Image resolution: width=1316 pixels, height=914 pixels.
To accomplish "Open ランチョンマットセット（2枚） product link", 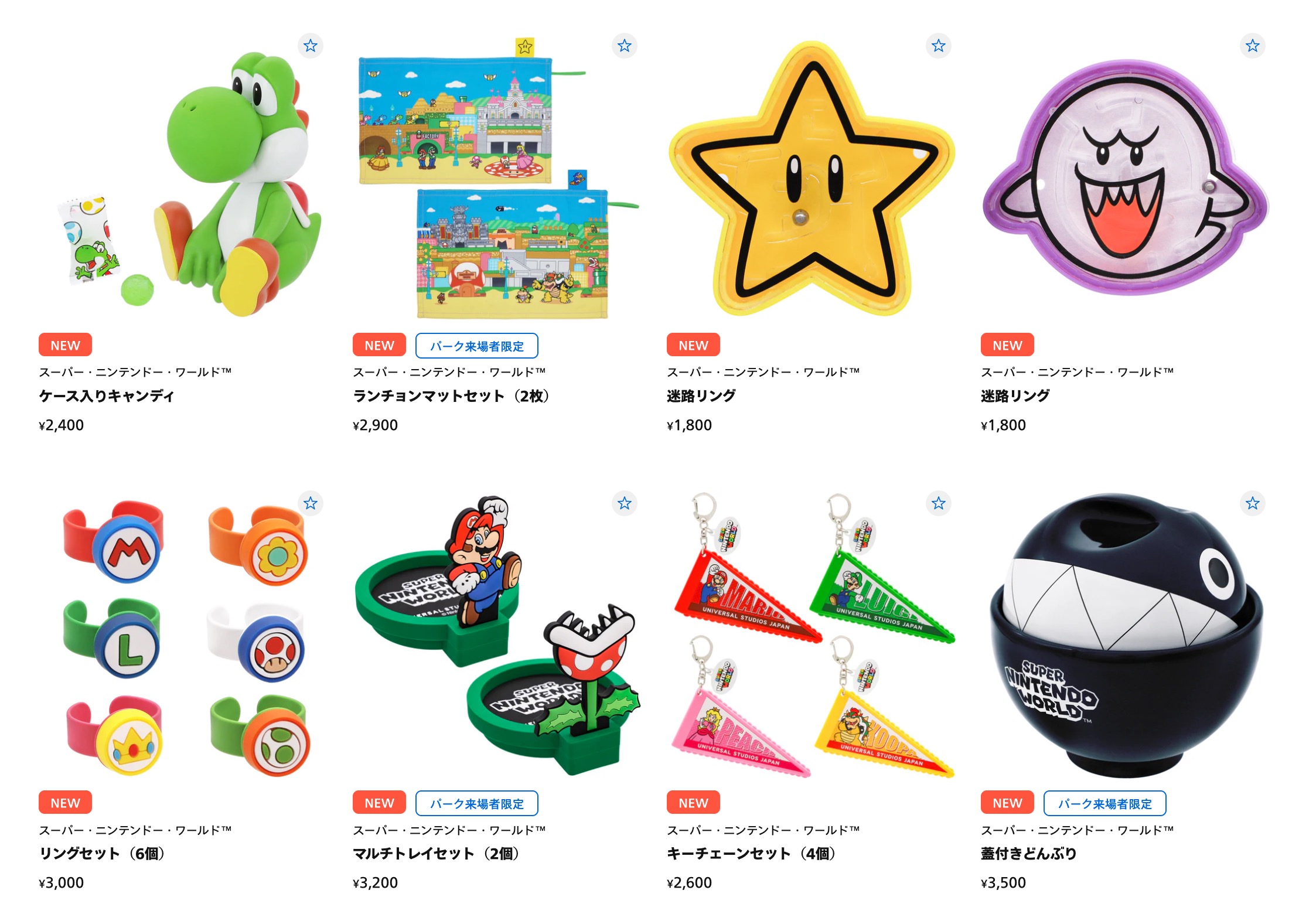I will coord(451,396).
